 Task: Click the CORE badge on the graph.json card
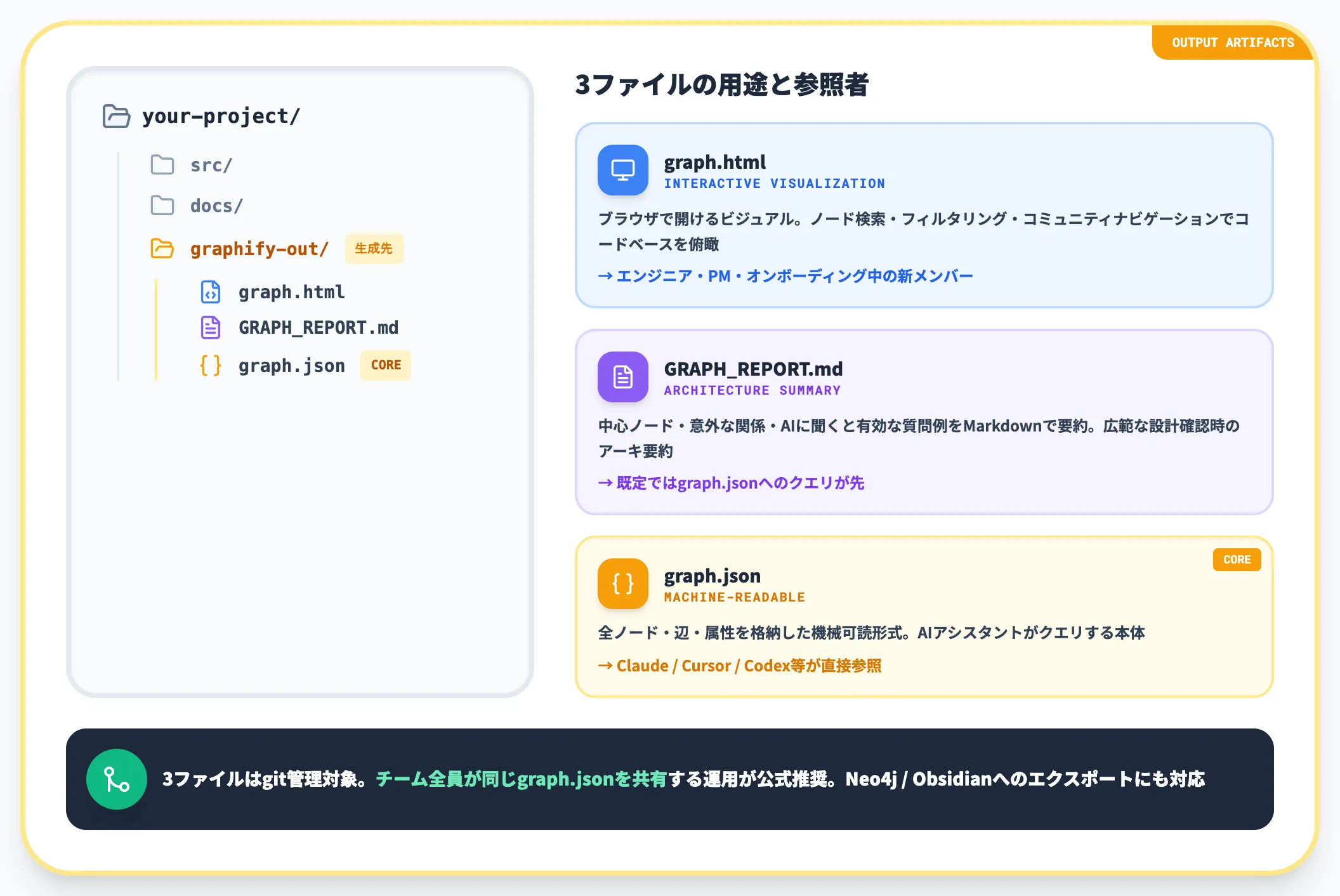pyautogui.click(x=1237, y=560)
